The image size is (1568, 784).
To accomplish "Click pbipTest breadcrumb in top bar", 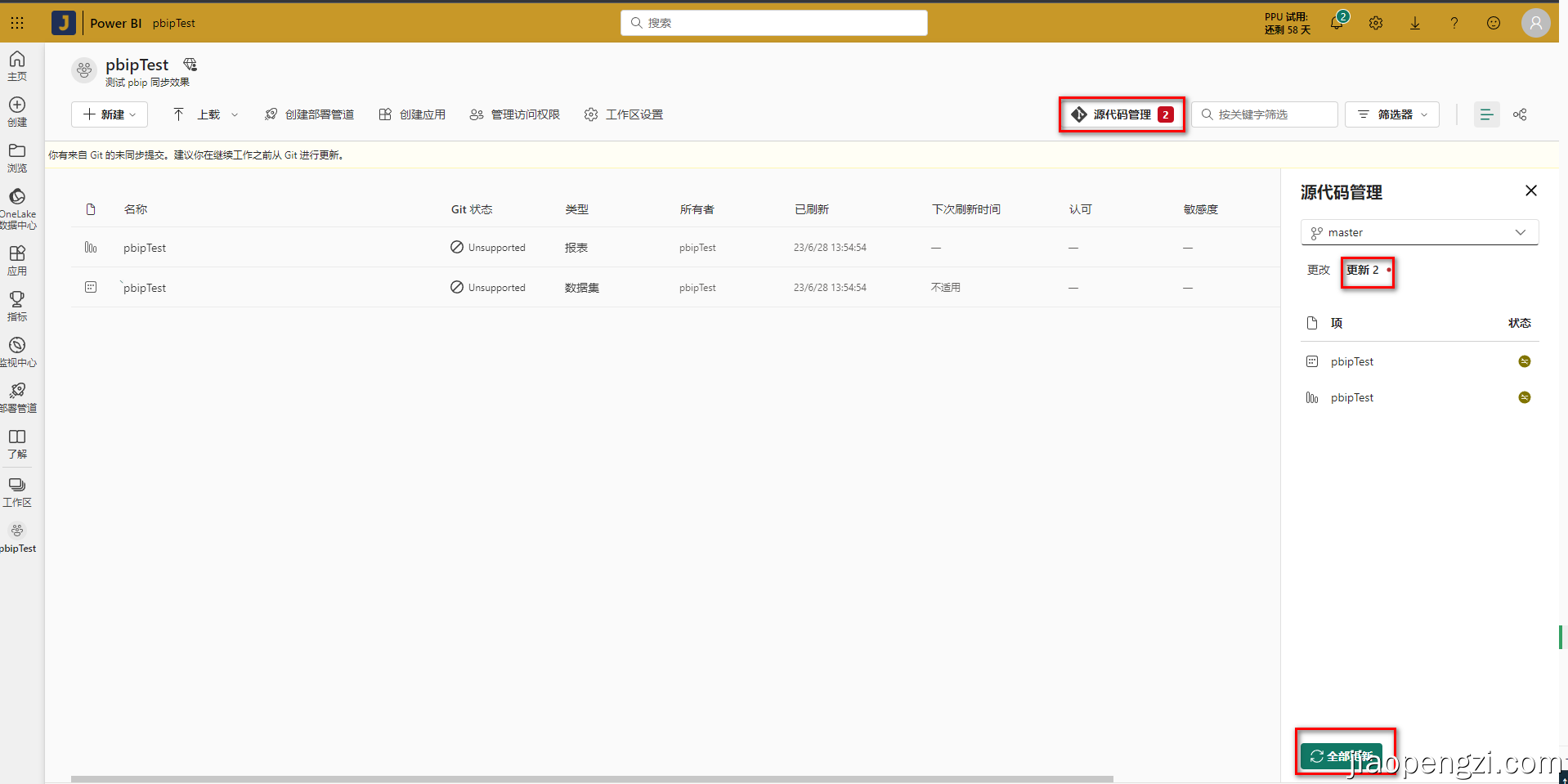I will tap(174, 23).
